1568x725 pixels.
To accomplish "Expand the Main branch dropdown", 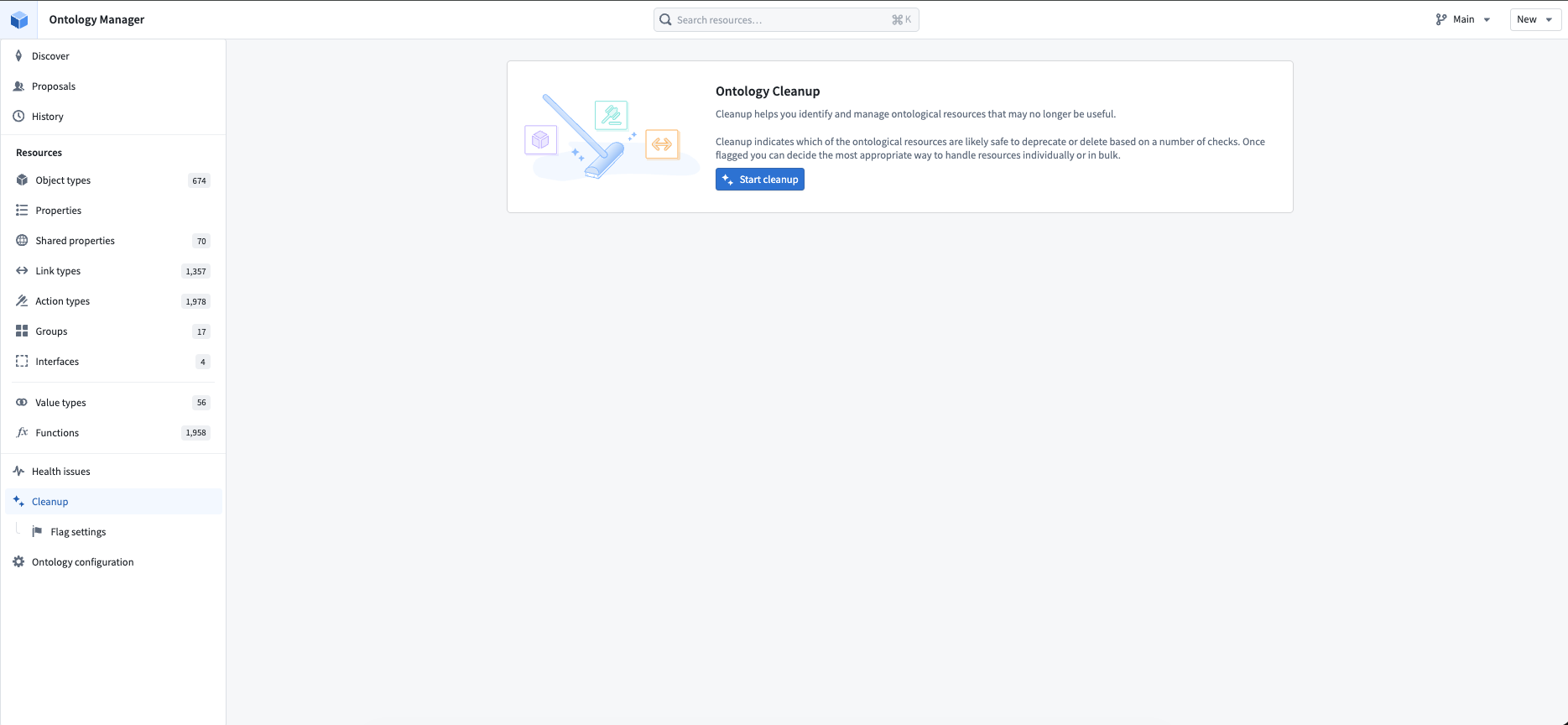I will tap(1463, 19).
